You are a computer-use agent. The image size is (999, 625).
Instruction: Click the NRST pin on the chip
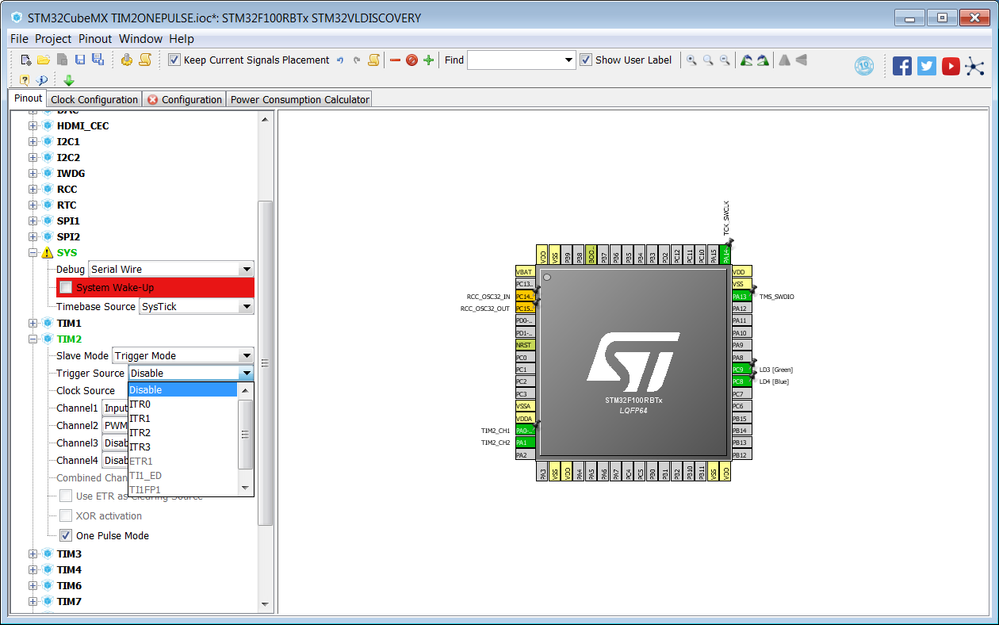click(525, 345)
